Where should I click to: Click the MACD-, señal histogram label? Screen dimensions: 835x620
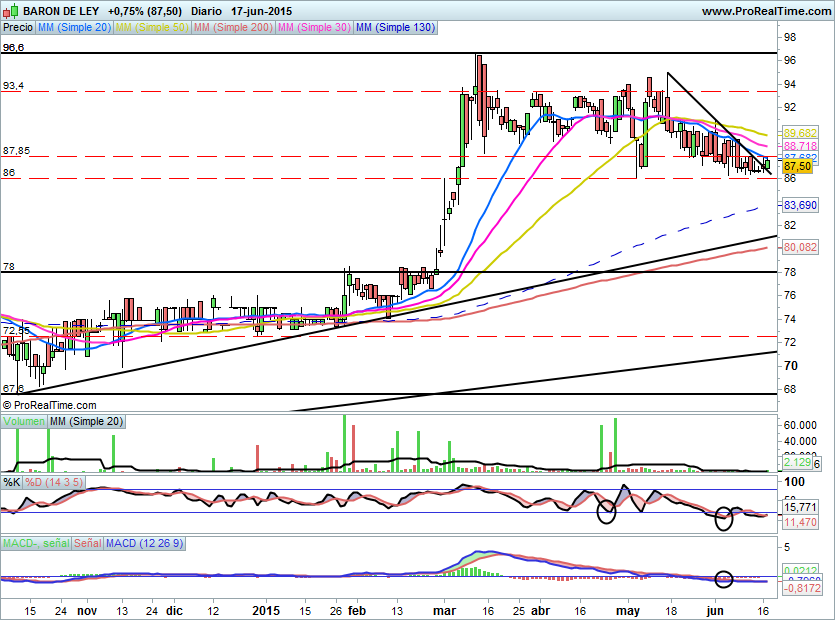tap(36, 543)
